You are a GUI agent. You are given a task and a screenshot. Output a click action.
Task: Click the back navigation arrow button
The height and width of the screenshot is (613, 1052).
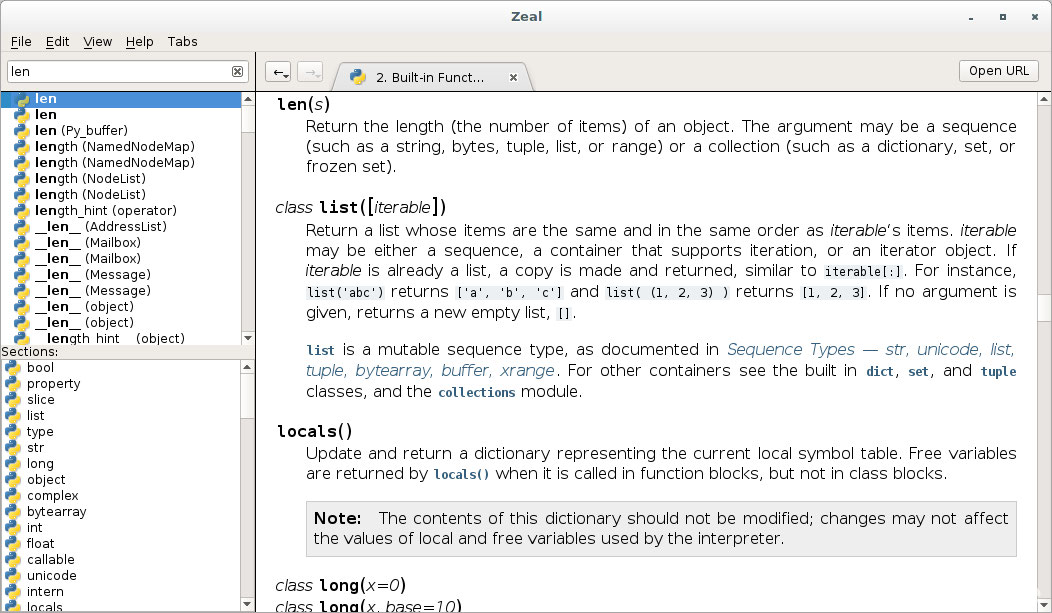click(278, 72)
